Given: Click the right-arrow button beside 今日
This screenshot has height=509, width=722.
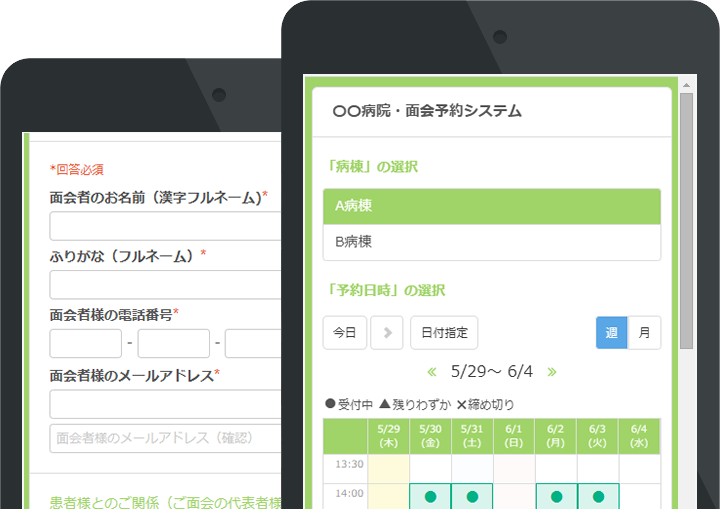Looking at the screenshot, I should 386,333.
